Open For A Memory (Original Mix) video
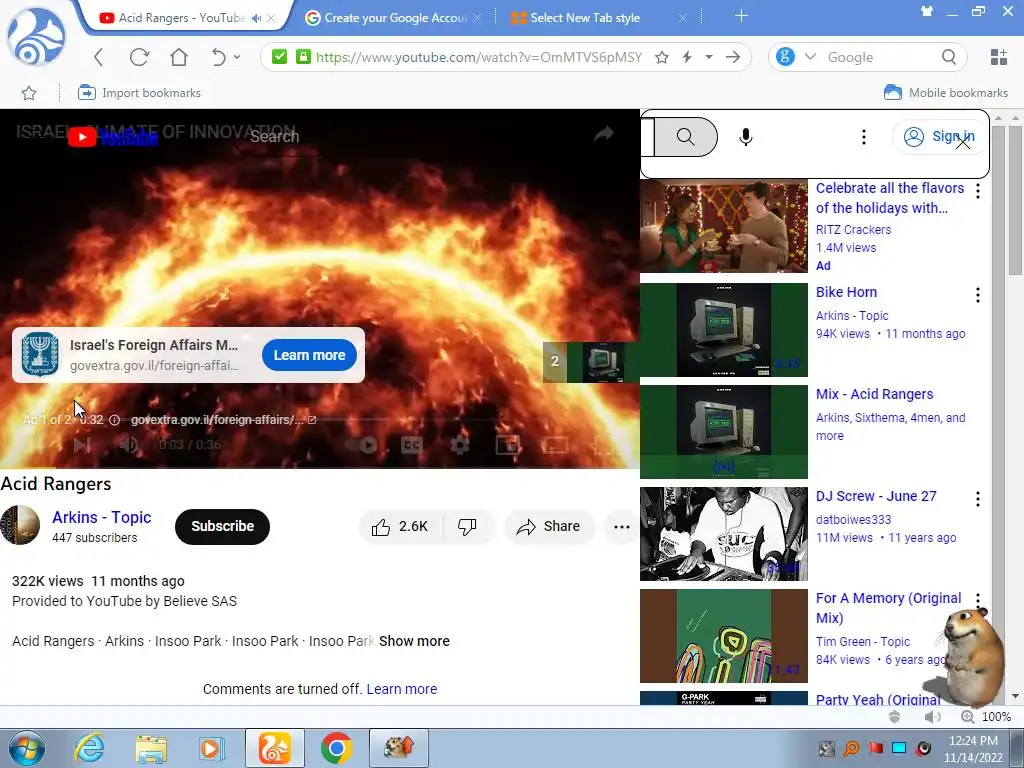Image resolution: width=1024 pixels, height=768 pixels. pyautogui.click(x=888, y=608)
